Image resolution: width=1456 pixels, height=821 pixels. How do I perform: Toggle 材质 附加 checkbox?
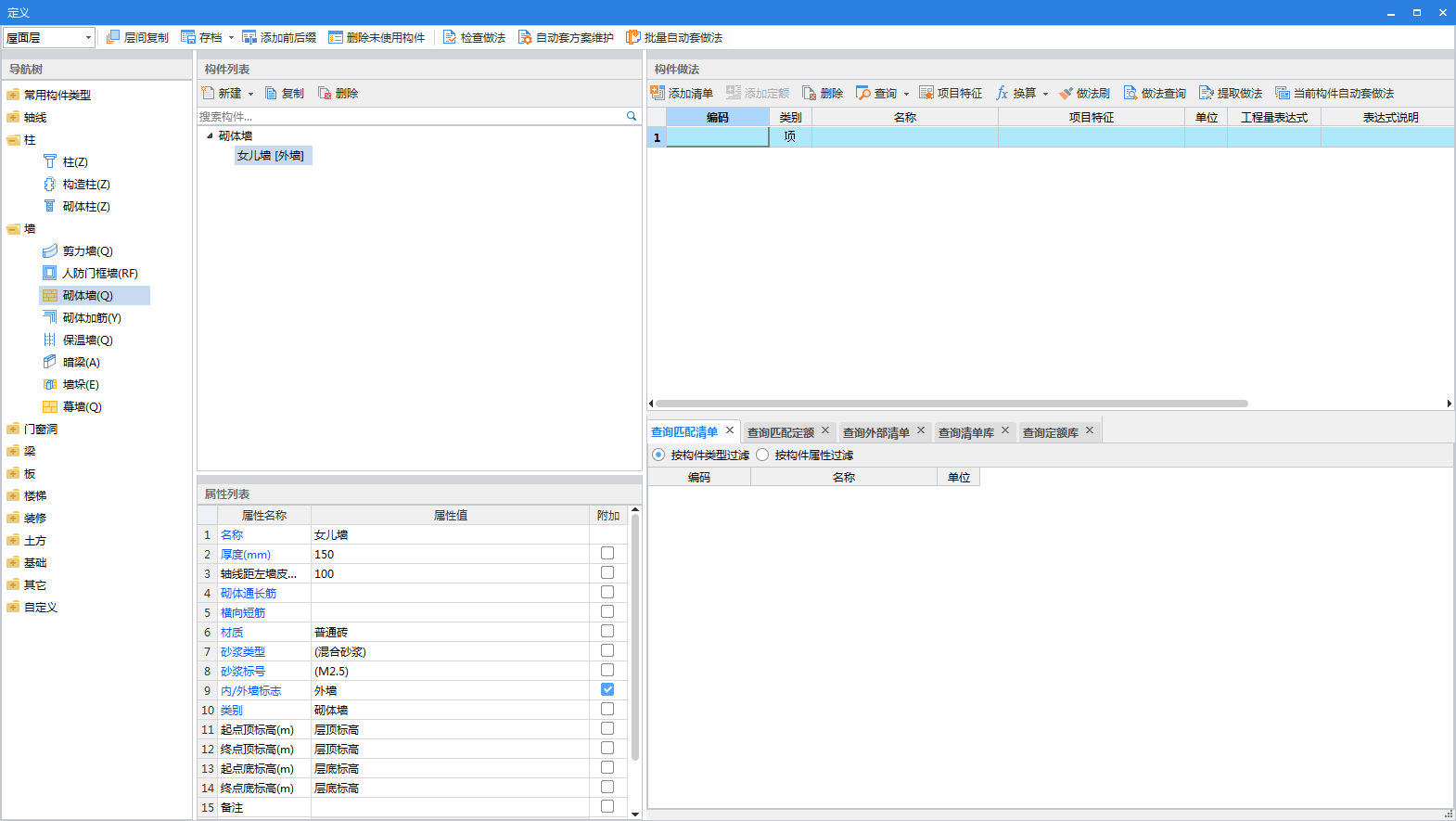[607, 631]
